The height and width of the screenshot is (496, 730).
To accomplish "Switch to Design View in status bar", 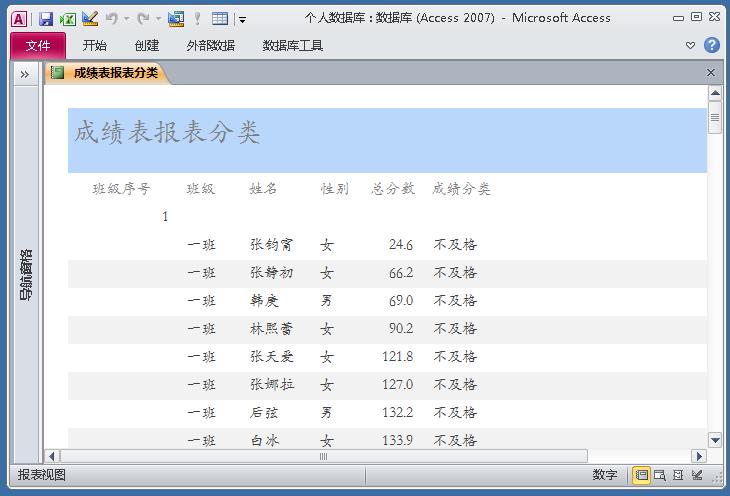I will click(x=697, y=476).
